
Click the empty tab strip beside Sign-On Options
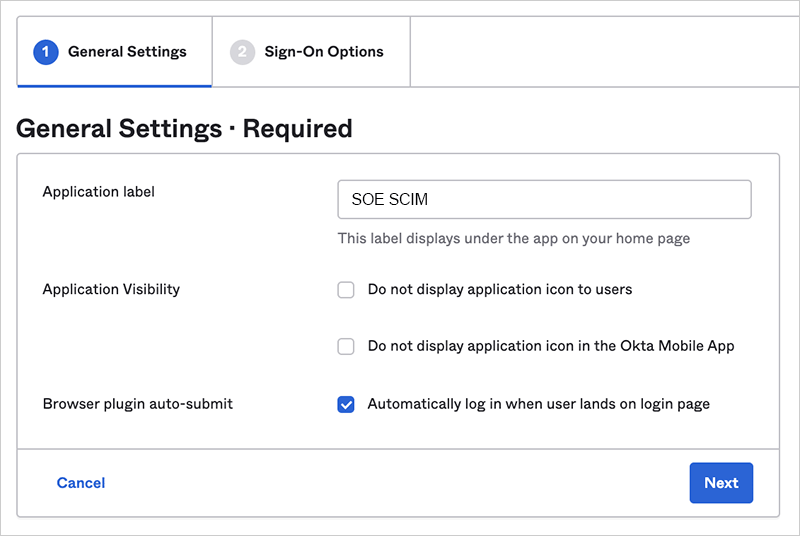600,52
